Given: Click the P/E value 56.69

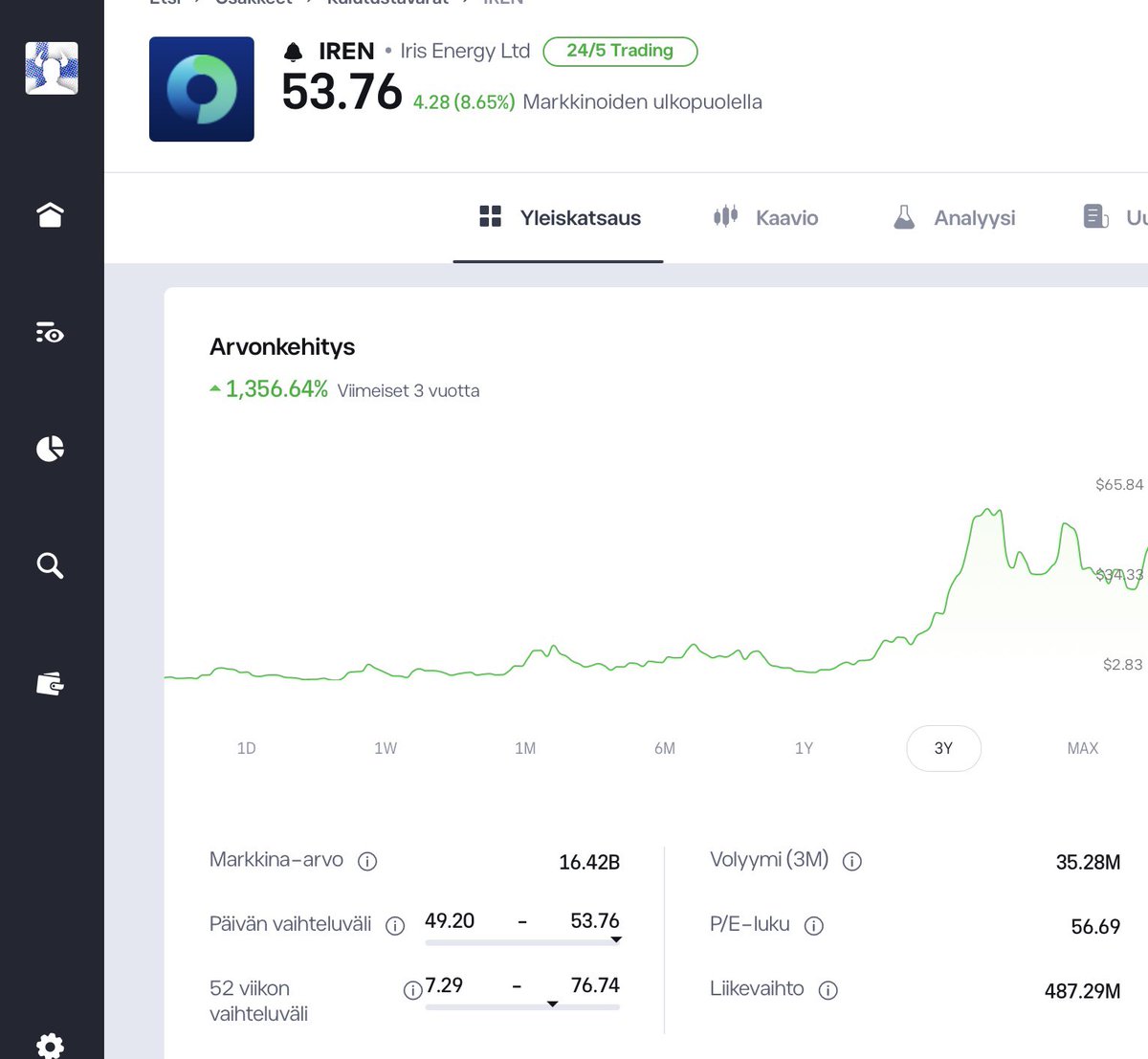Looking at the screenshot, I should [x=1095, y=926].
